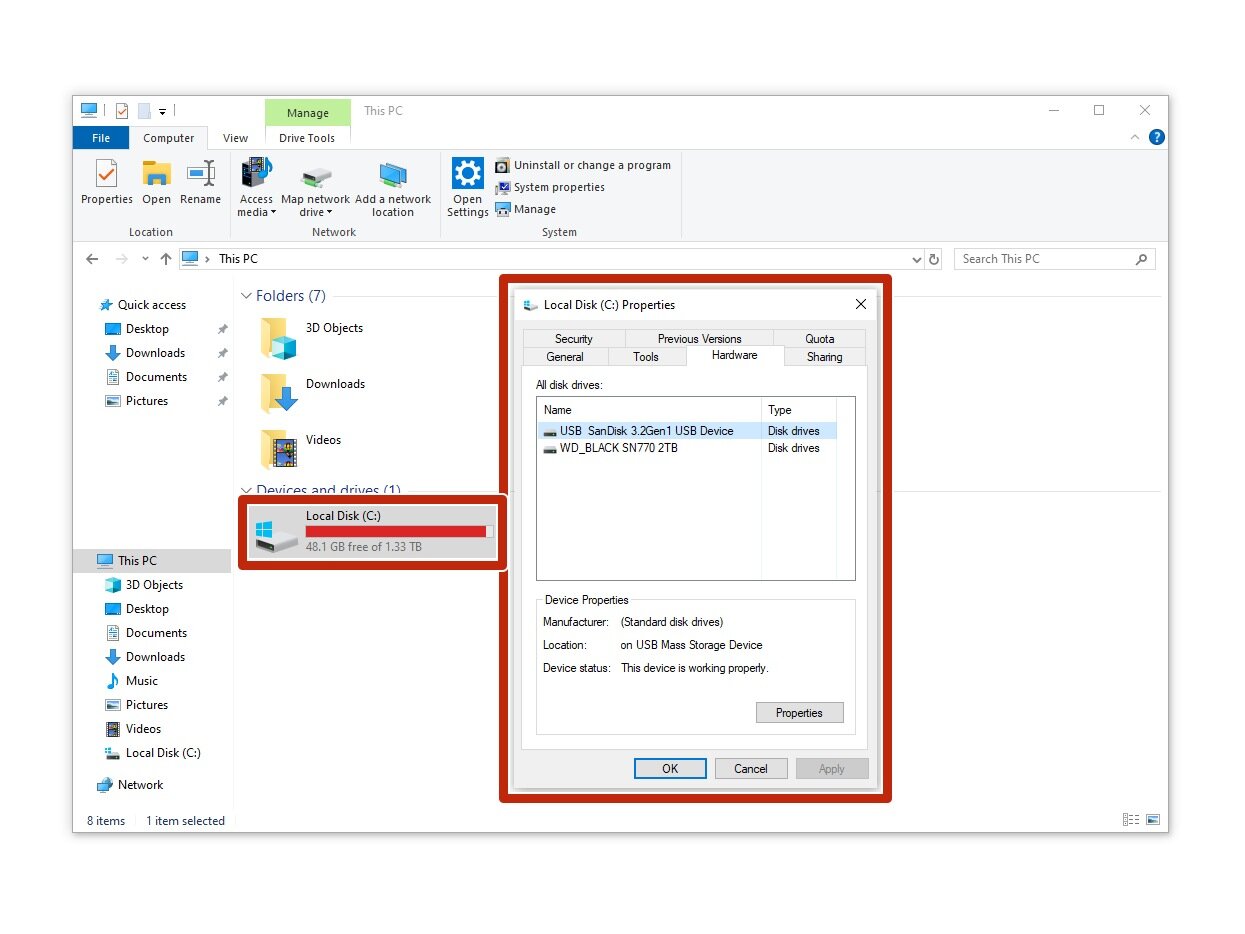Image resolution: width=1245 pixels, height=934 pixels.
Task: Expand the address bar history dropdown
Action: pyautogui.click(x=917, y=259)
